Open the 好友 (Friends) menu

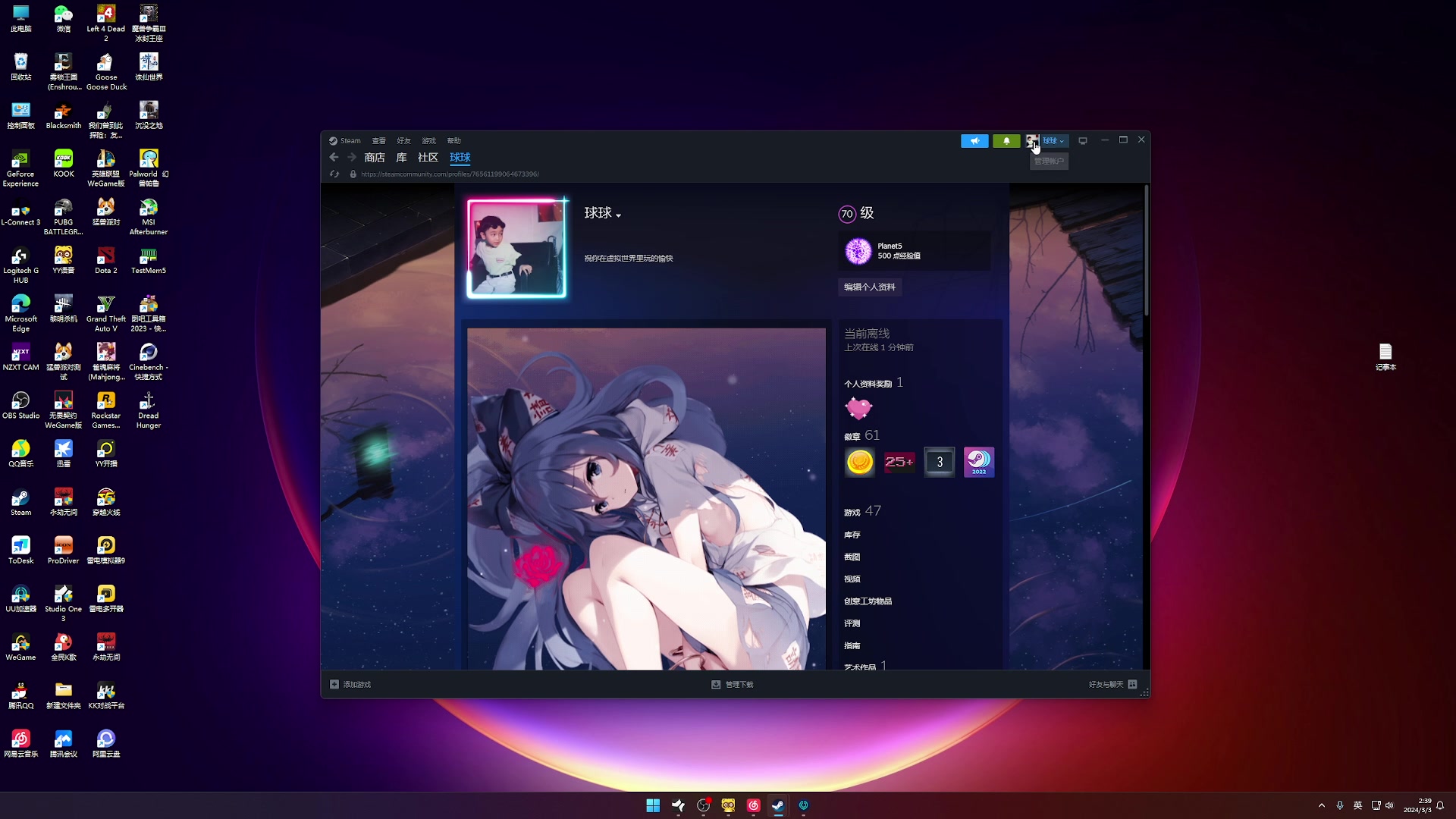click(404, 140)
